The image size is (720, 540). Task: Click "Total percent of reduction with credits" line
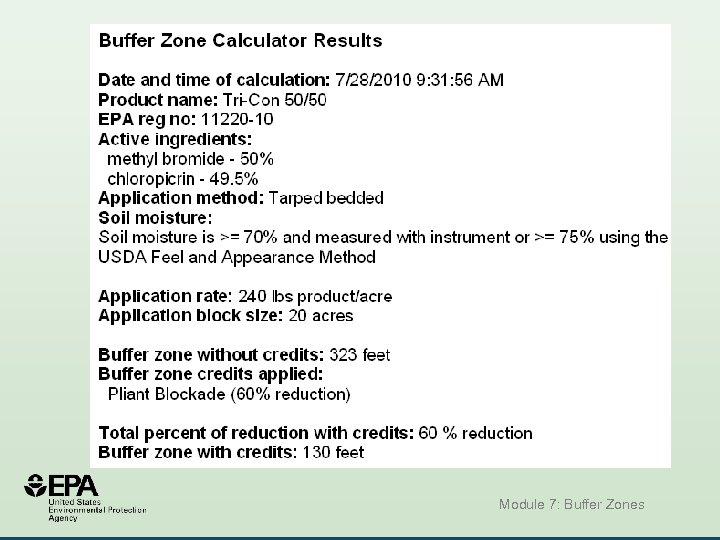(x=315, y=433)
